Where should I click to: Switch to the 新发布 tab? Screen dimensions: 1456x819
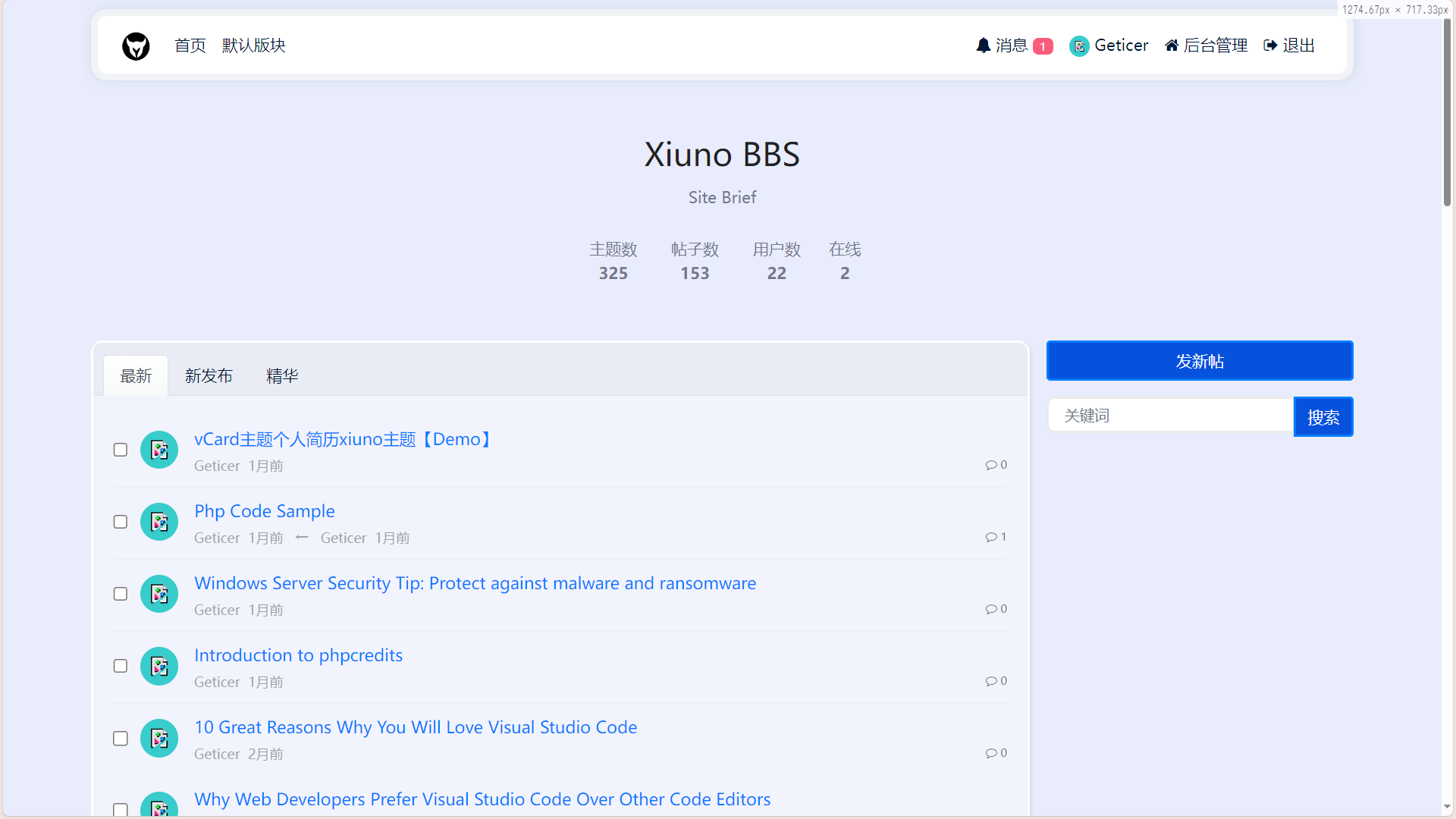tap(209, 376)
